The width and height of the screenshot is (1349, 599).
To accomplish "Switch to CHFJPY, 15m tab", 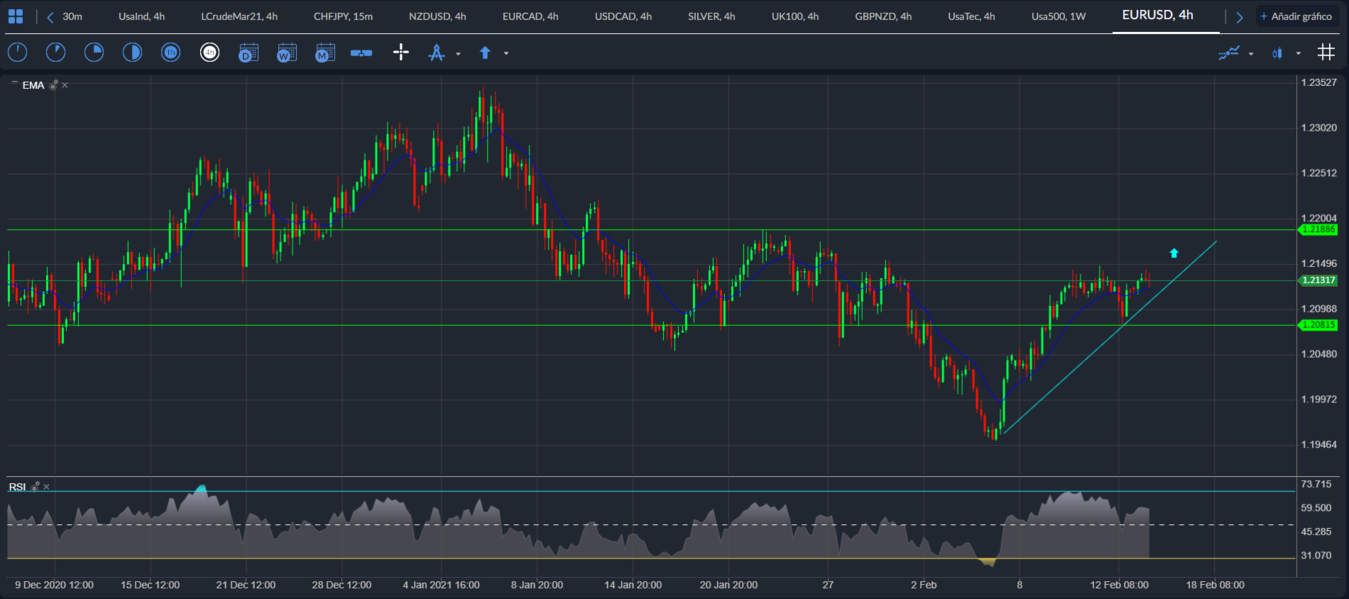I will (343, 16).
